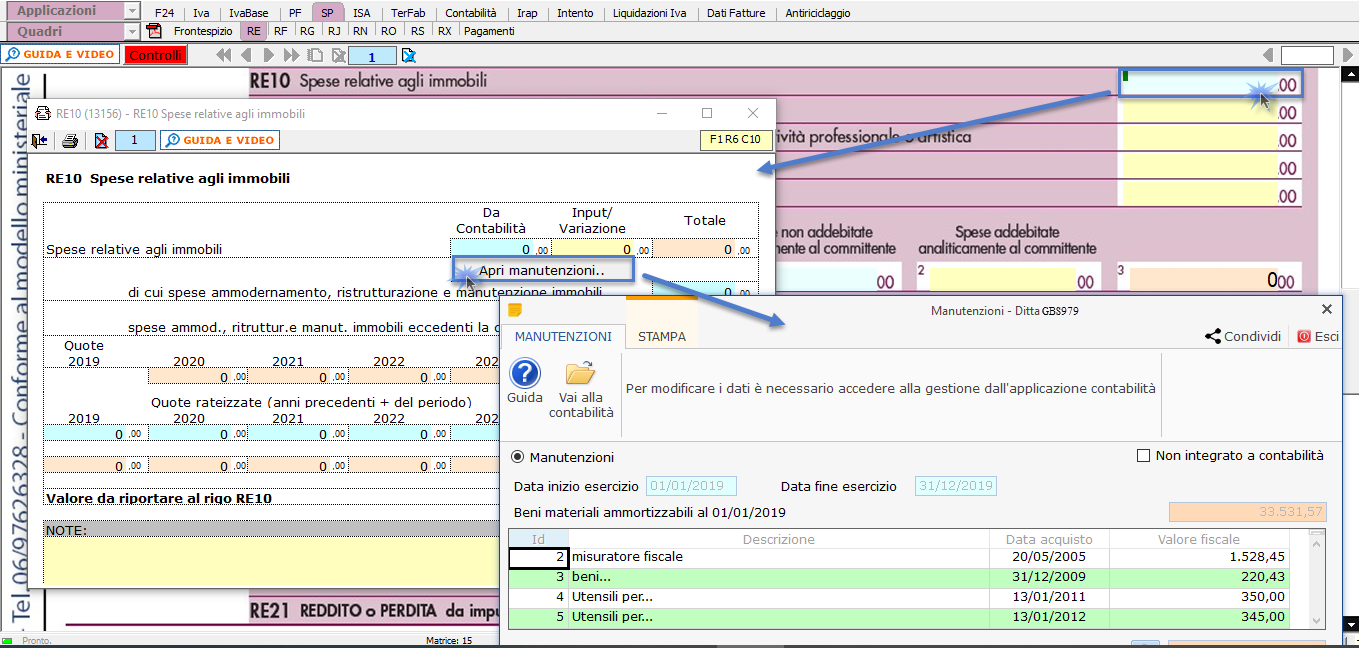
Task: Click the left arrow beside top-right box
Action: [x=1268, y=55]
